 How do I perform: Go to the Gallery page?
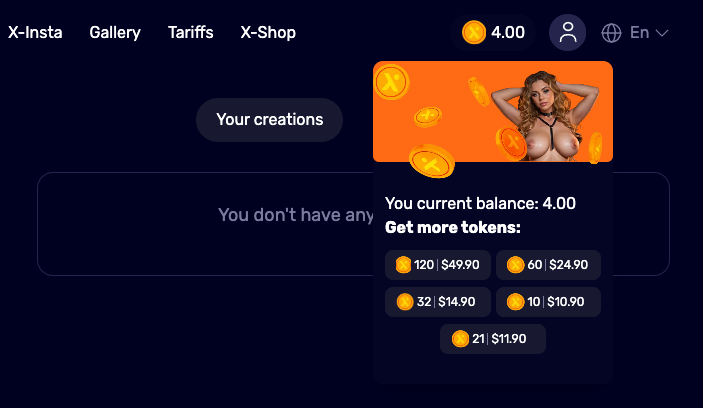[115, 32]
